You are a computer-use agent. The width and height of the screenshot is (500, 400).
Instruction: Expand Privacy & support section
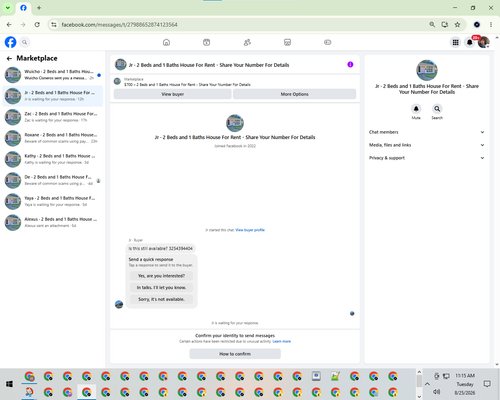(426, 158)
